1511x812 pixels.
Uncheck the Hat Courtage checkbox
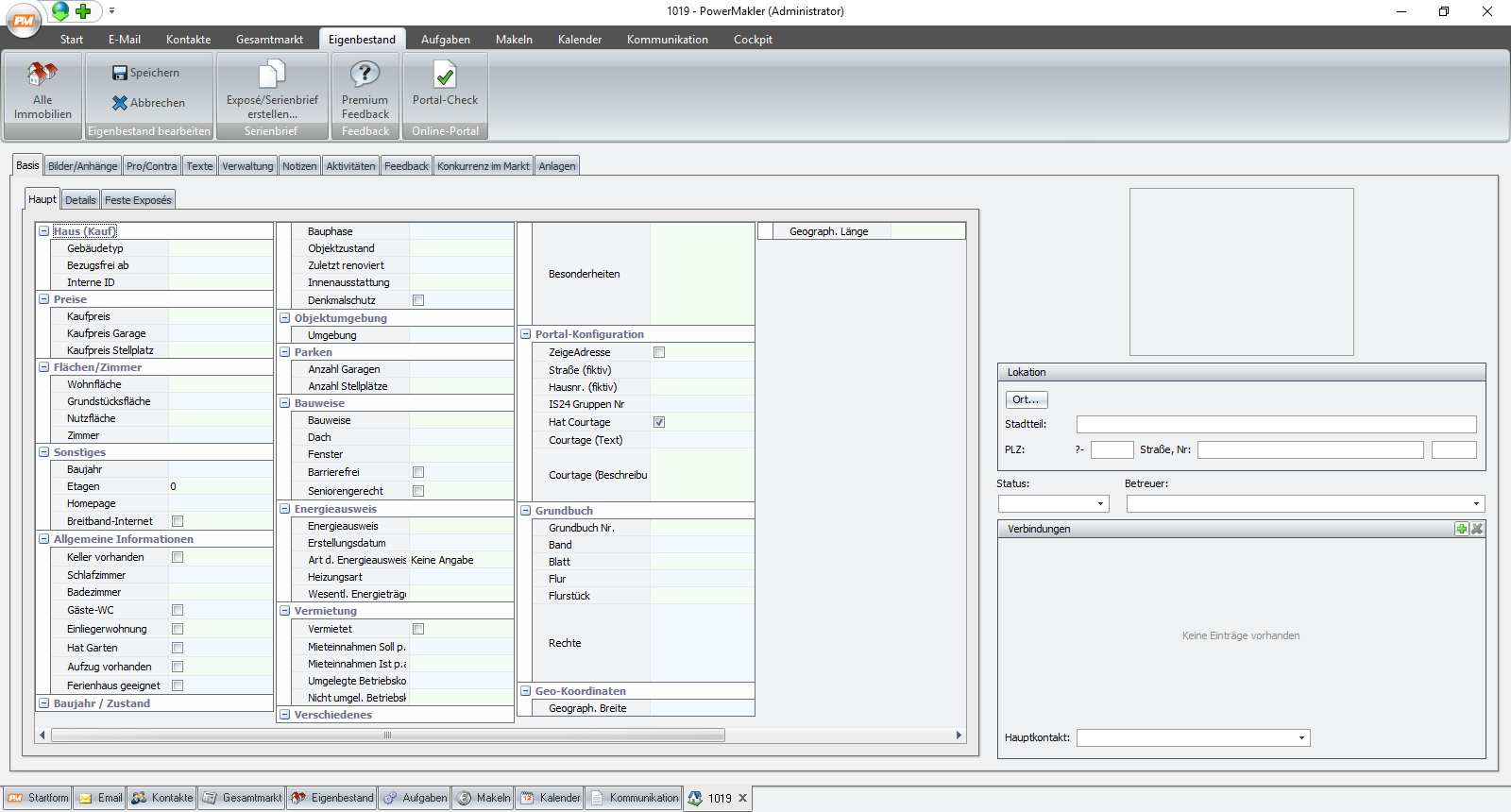tap(659, 422)
